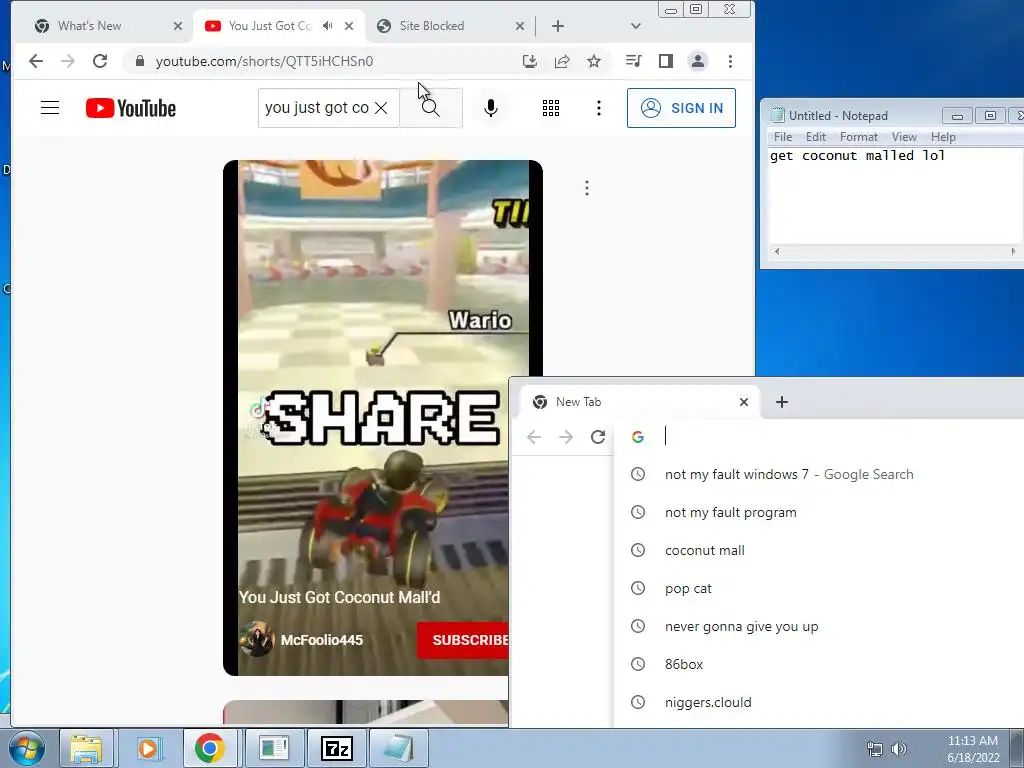Reload the YouTube page
The height and width of the screenshot is (768, 1024).
(x=100, y=61)
